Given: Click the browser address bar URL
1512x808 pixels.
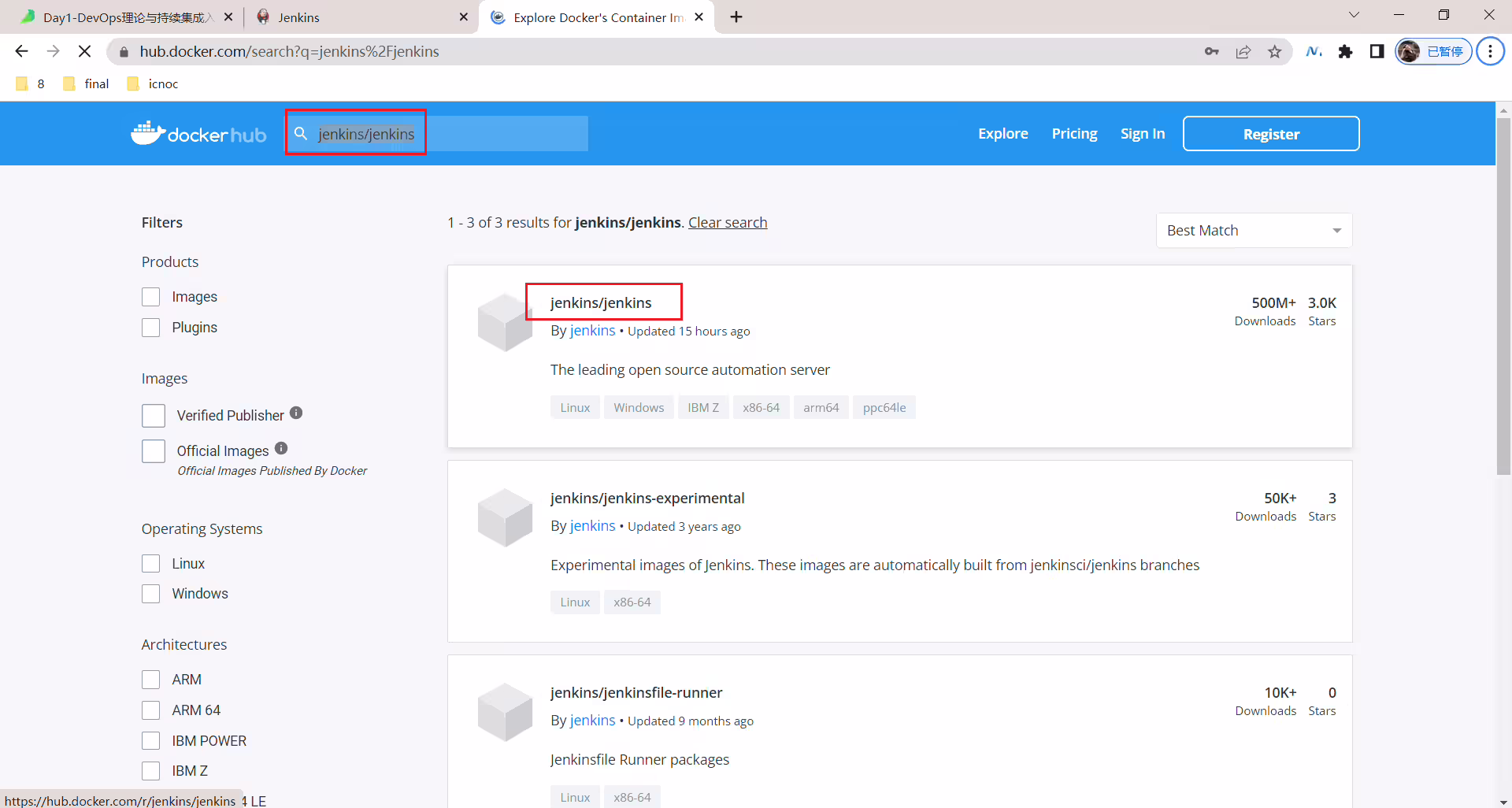Looking at the screenshot, I should pyautogui.click(x=290, y=52).
